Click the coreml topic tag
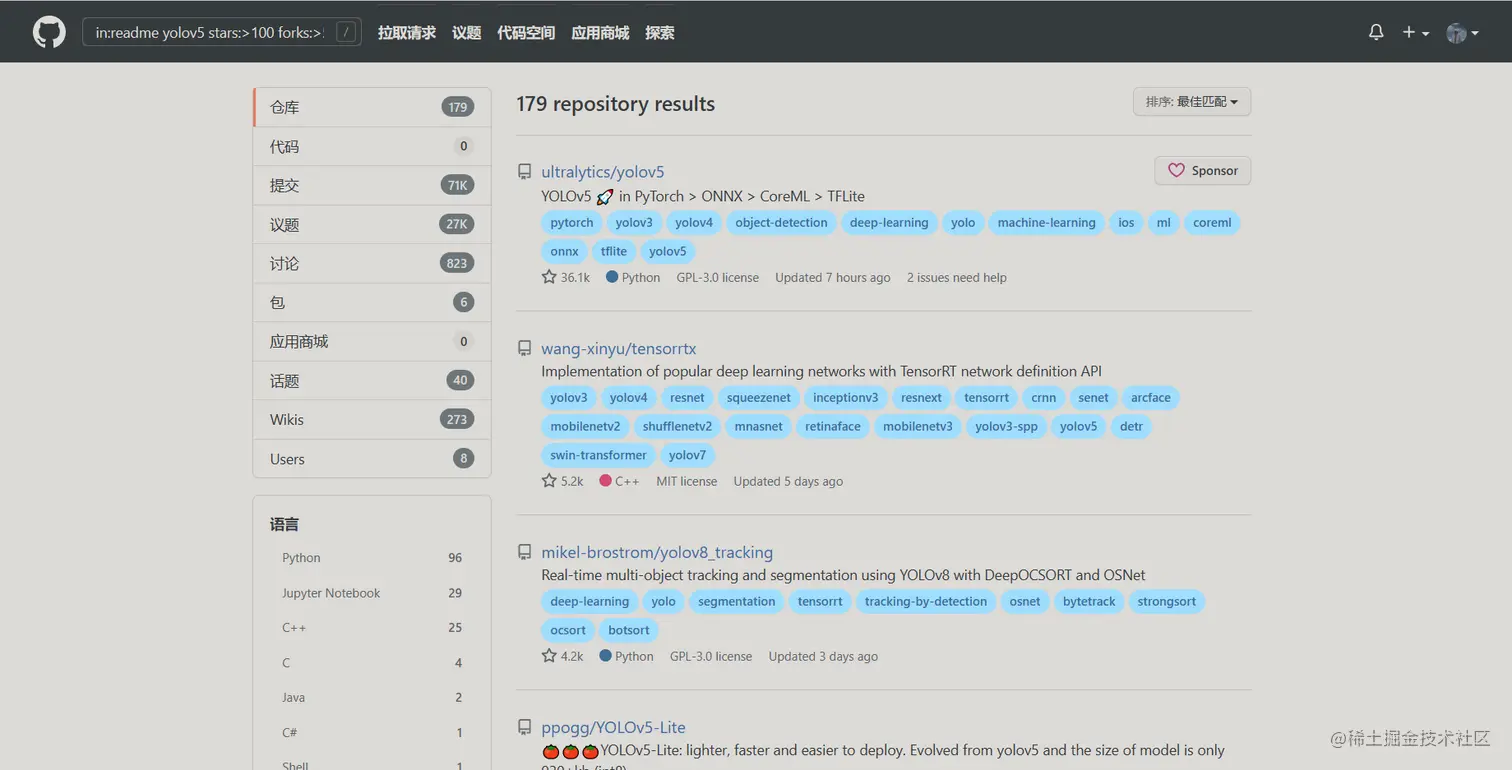This screenshot has height=770, width=1512. [x=1212, y=223]
